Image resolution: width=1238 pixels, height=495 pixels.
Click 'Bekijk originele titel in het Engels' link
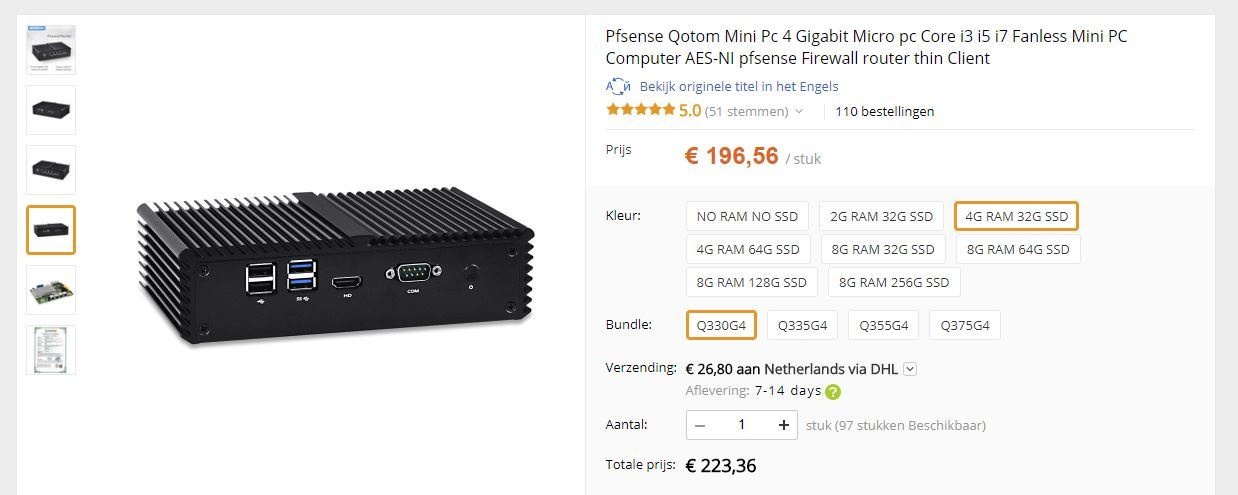click(739, 86)
